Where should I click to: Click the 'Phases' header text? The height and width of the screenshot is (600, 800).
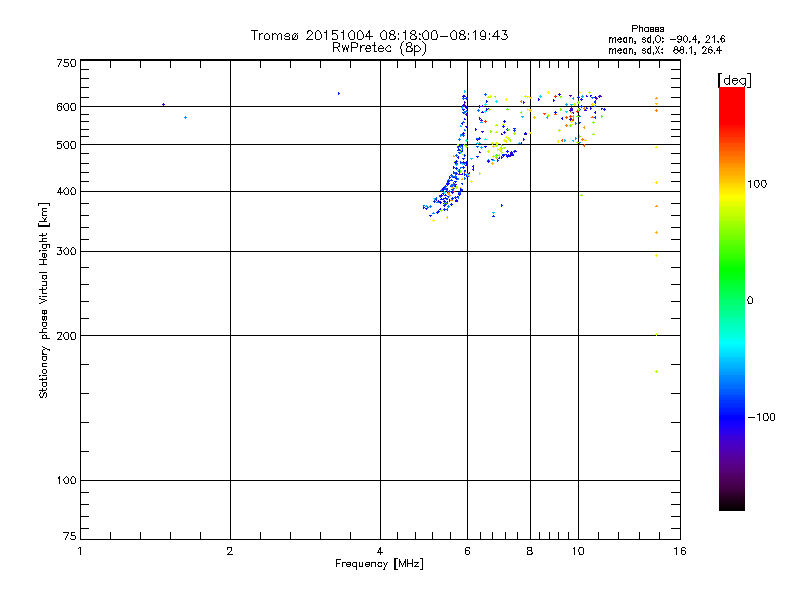point(647,29)
